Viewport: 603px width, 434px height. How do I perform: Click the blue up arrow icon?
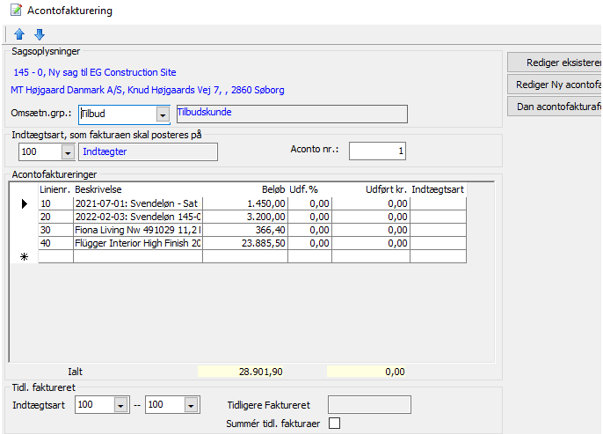click(19, 34)
